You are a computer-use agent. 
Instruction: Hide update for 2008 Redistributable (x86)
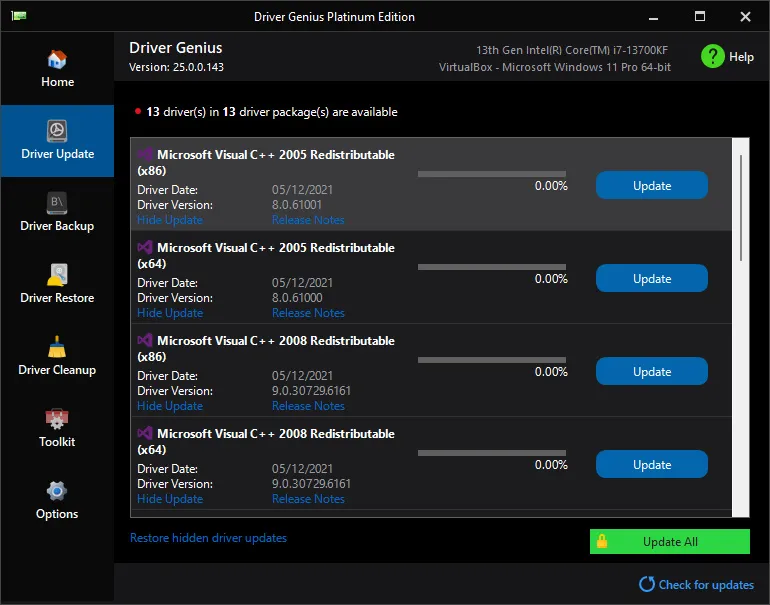coord(170,406)
